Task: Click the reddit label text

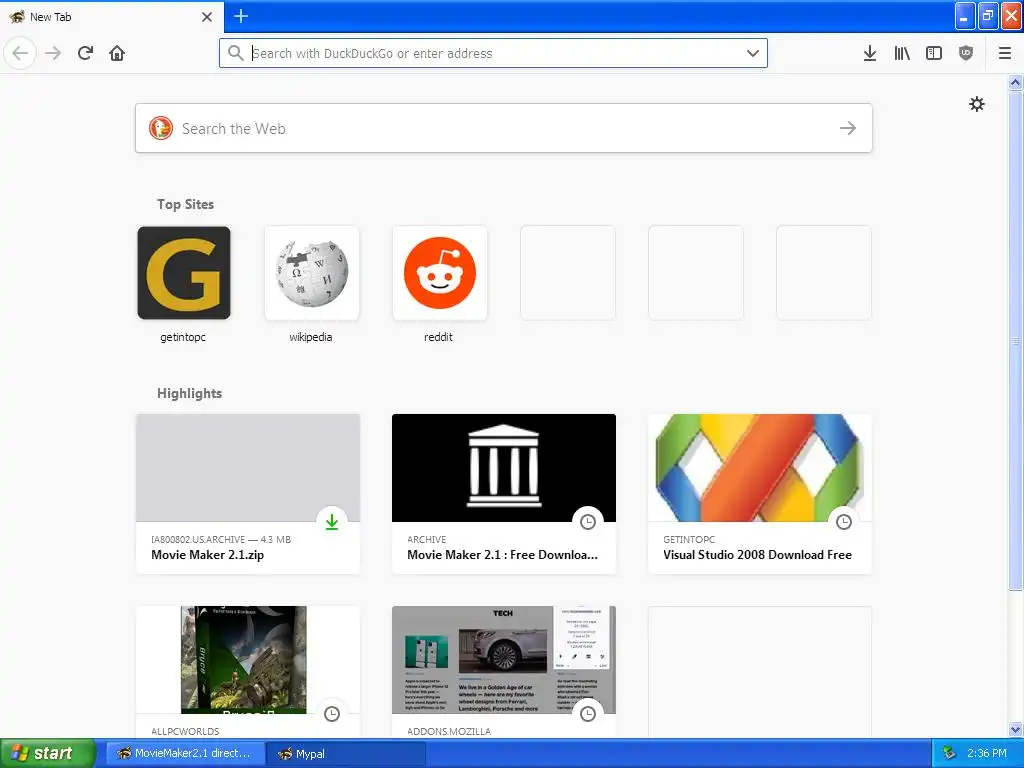Action: (x=438, y=337)
